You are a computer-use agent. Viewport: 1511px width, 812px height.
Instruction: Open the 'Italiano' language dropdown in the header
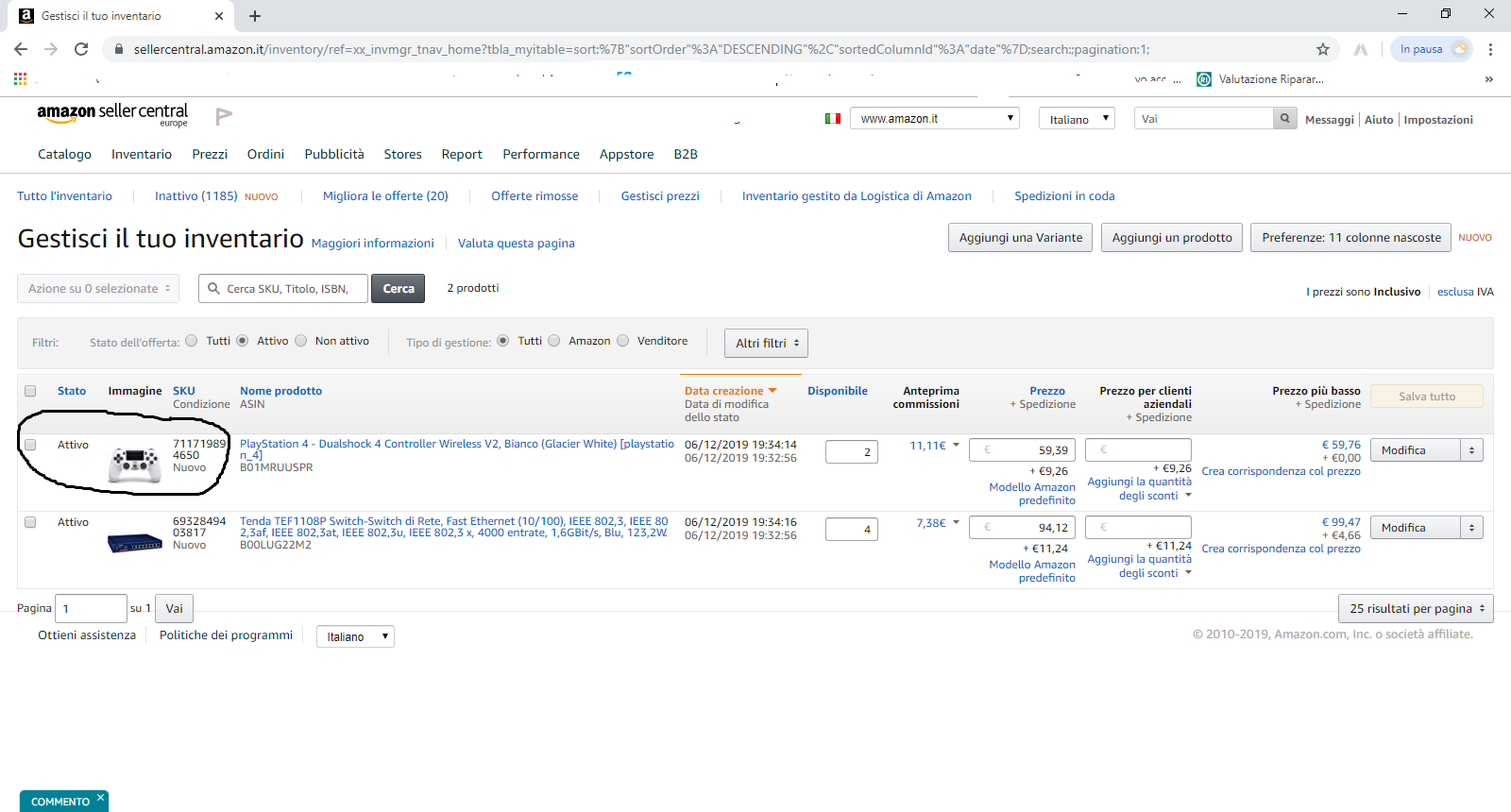1078,118
